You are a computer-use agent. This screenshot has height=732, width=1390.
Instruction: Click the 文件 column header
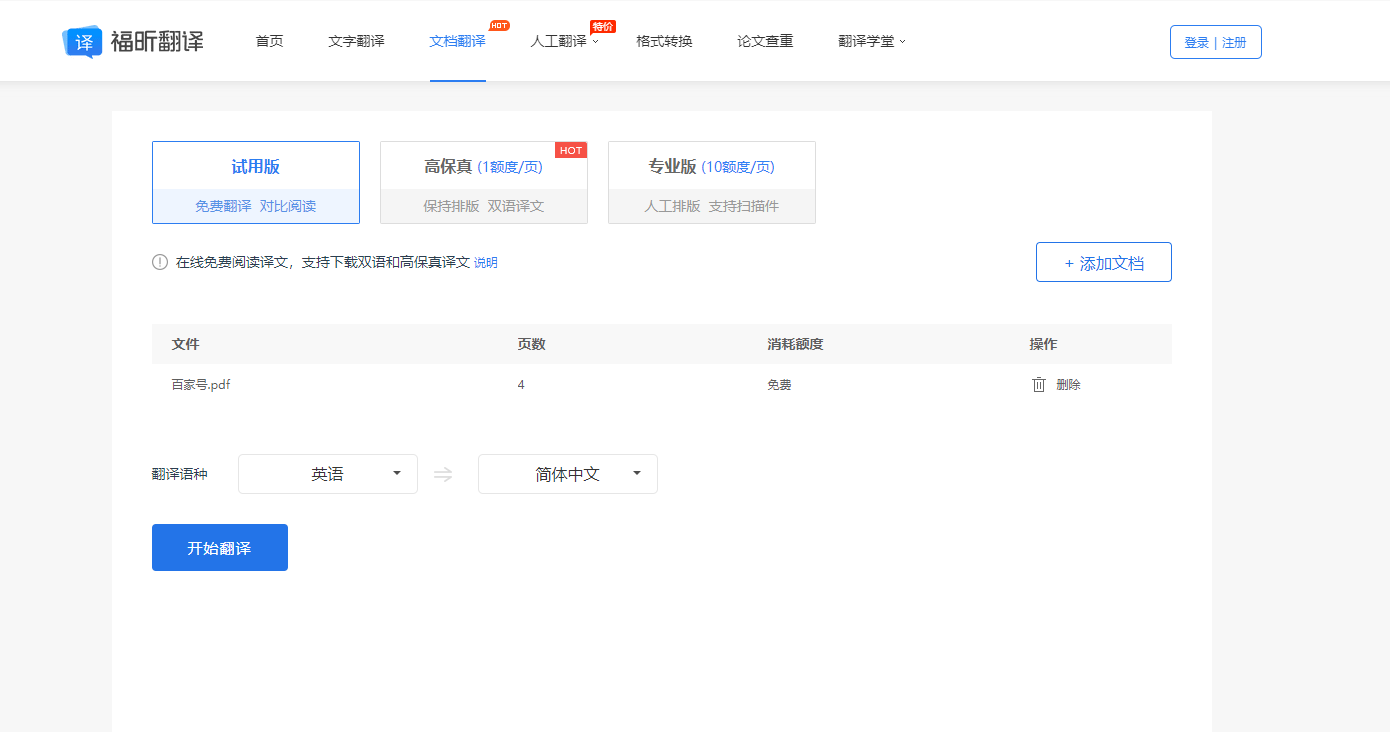coord(185,344)
